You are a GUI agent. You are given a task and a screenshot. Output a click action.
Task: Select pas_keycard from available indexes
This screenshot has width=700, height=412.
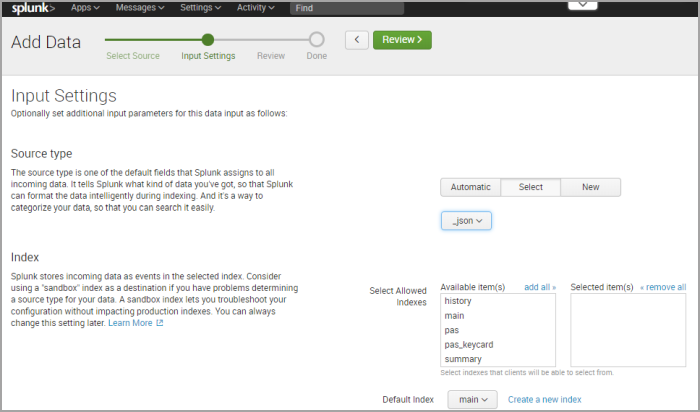(x=469, y=345)
